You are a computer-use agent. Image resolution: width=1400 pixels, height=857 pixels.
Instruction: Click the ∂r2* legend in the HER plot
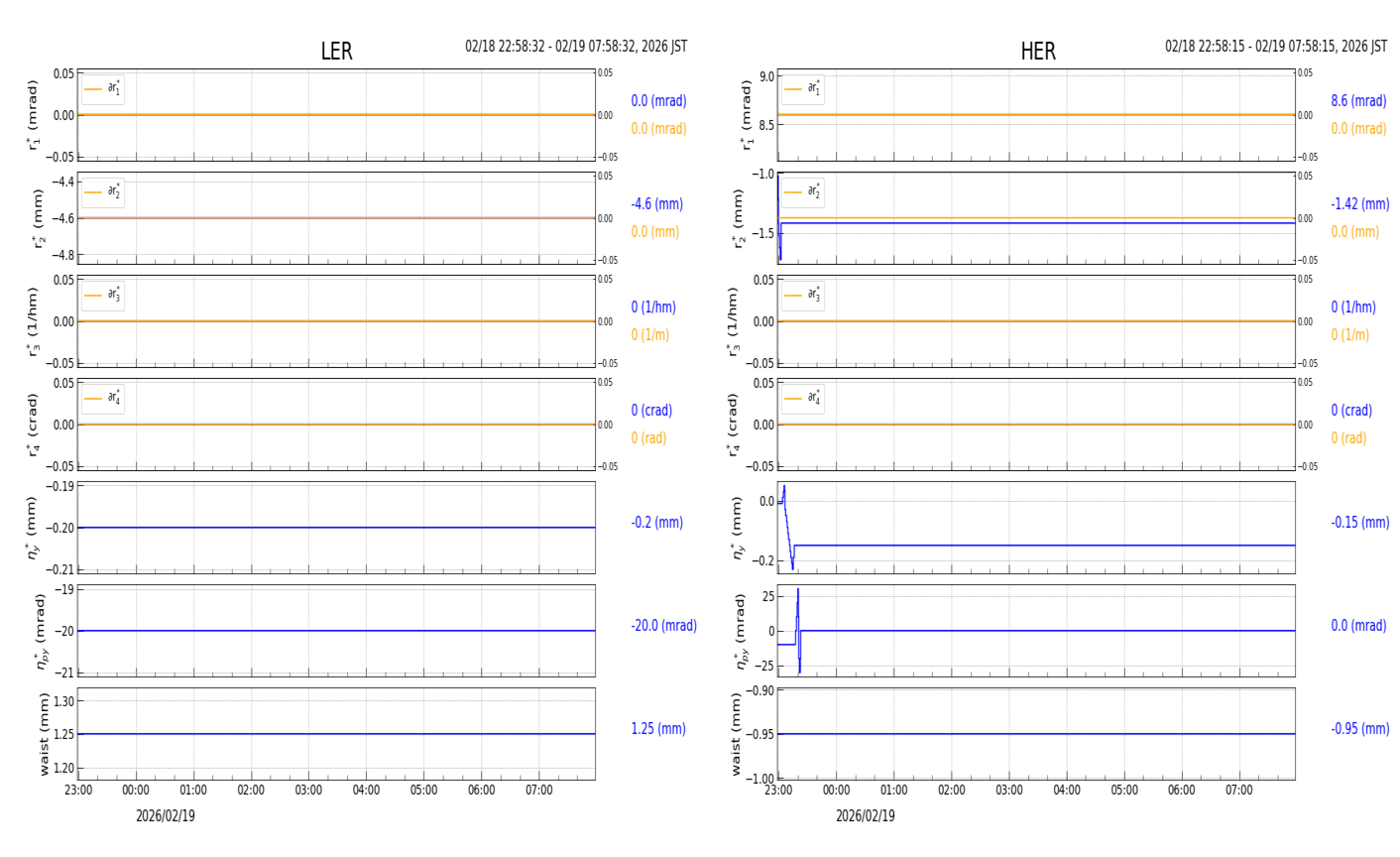pyautogui.click(x=802, y=192)
